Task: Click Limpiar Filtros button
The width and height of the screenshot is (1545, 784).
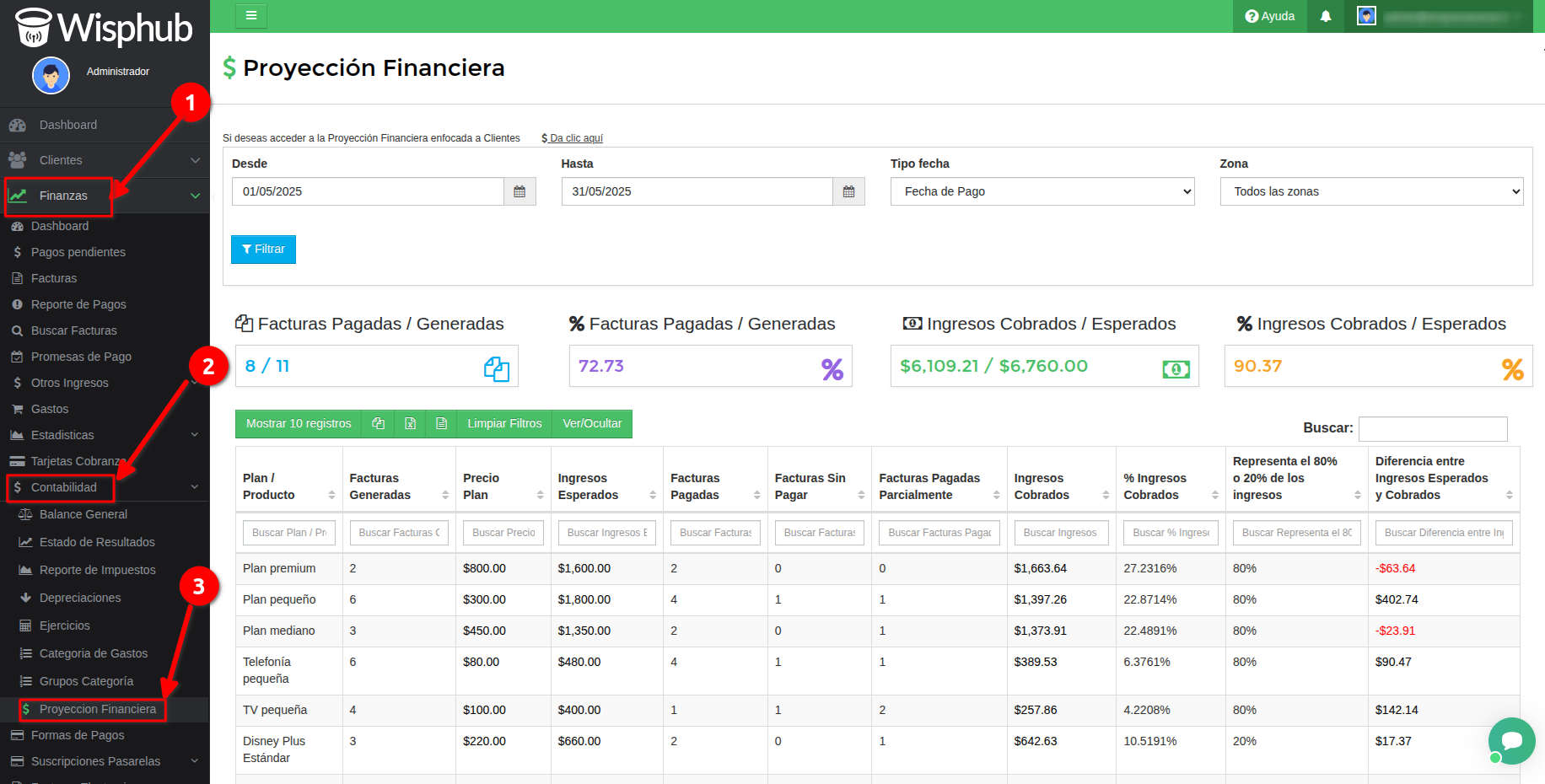Action: coord(504,423)
